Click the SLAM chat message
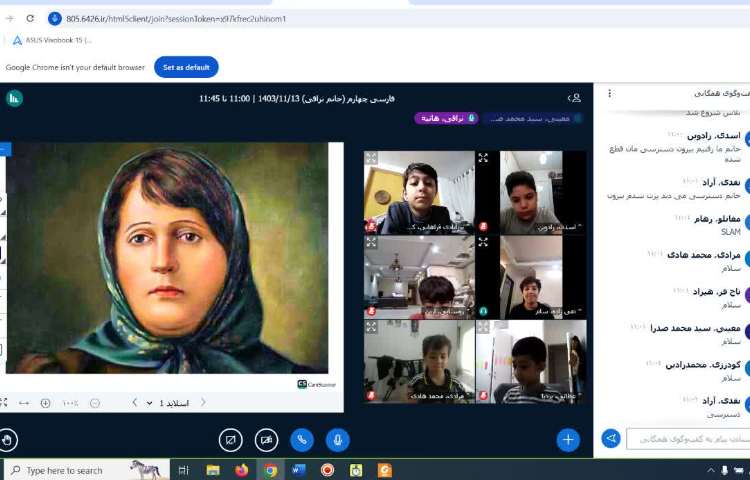Image resolution: width=750 pixels, height=480 pixels. (730, 232)
